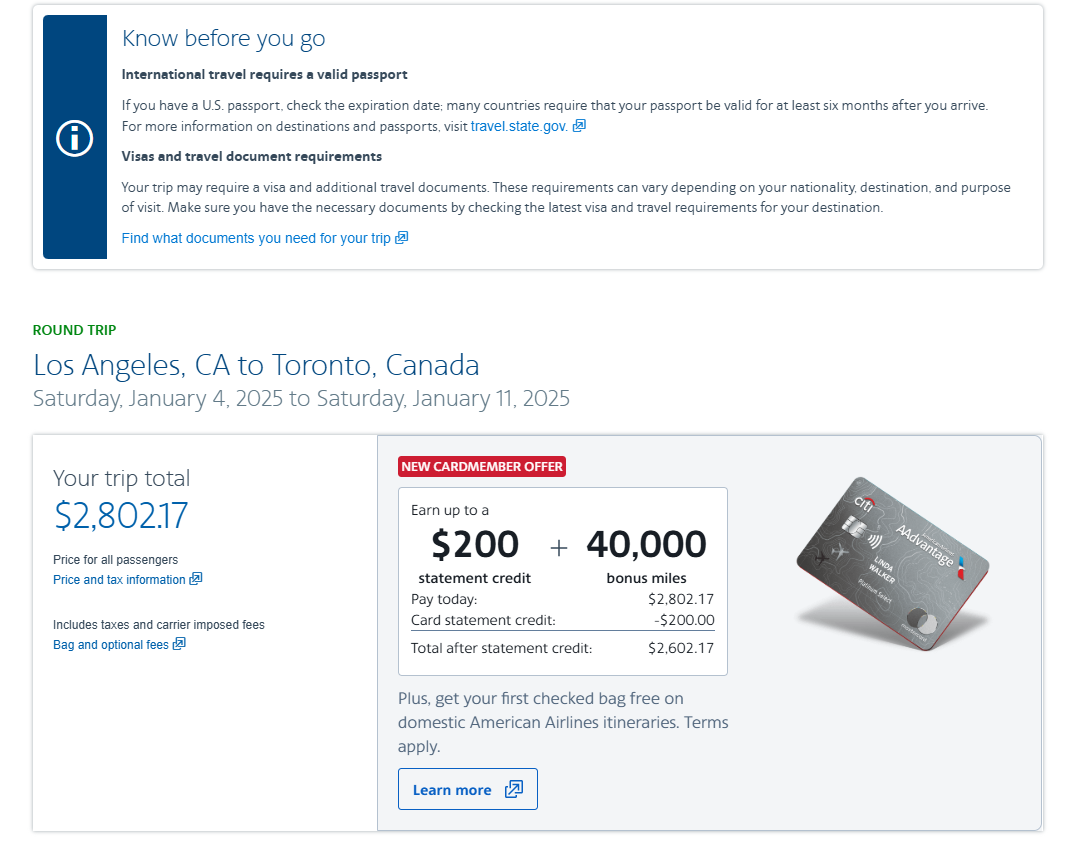Click the 'Know before you go' heading
This screenshot has width=1070, height=847.
click(x=223, y=39)
